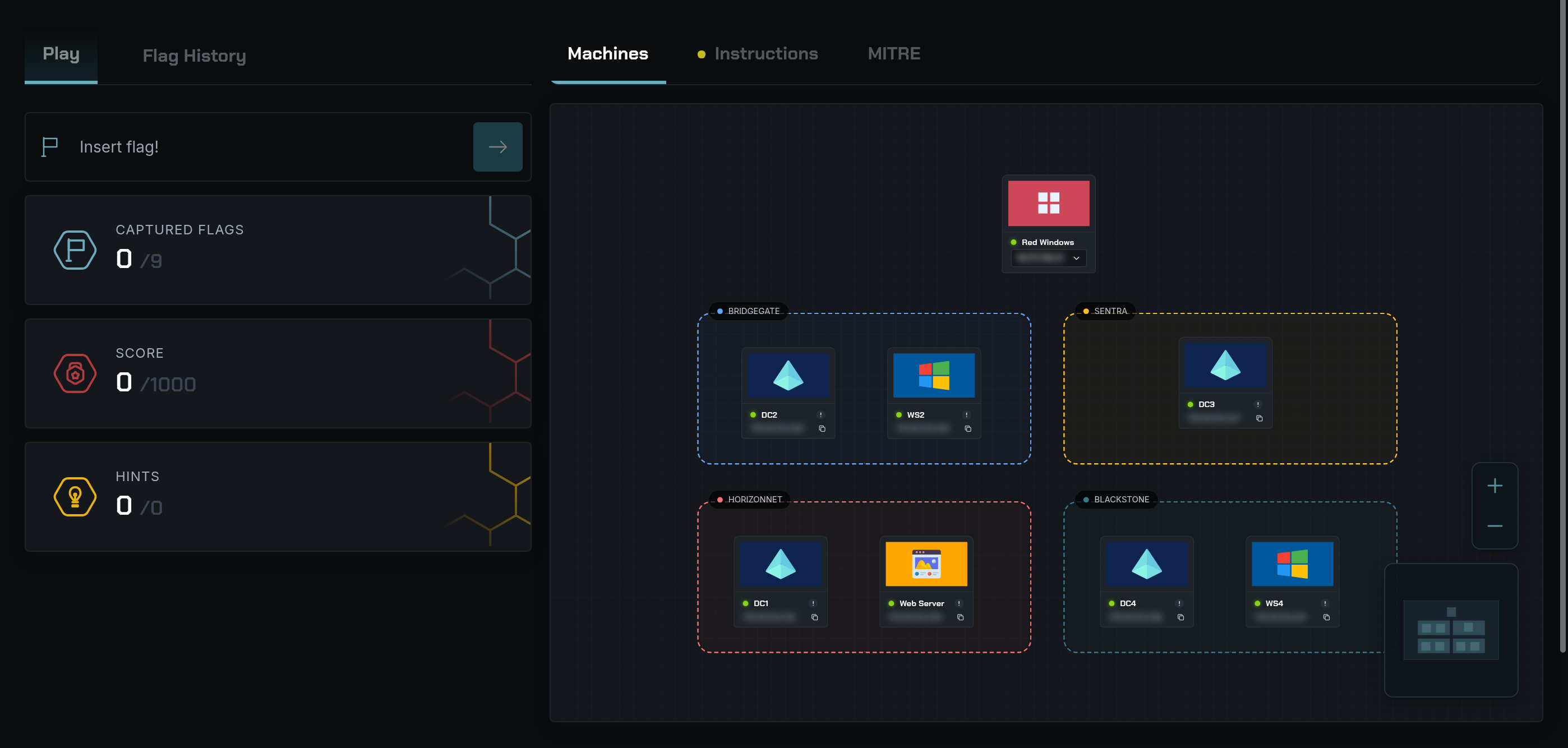Copy the Web Server IP address
This screenshot has width=1568, height=748.
960,618
